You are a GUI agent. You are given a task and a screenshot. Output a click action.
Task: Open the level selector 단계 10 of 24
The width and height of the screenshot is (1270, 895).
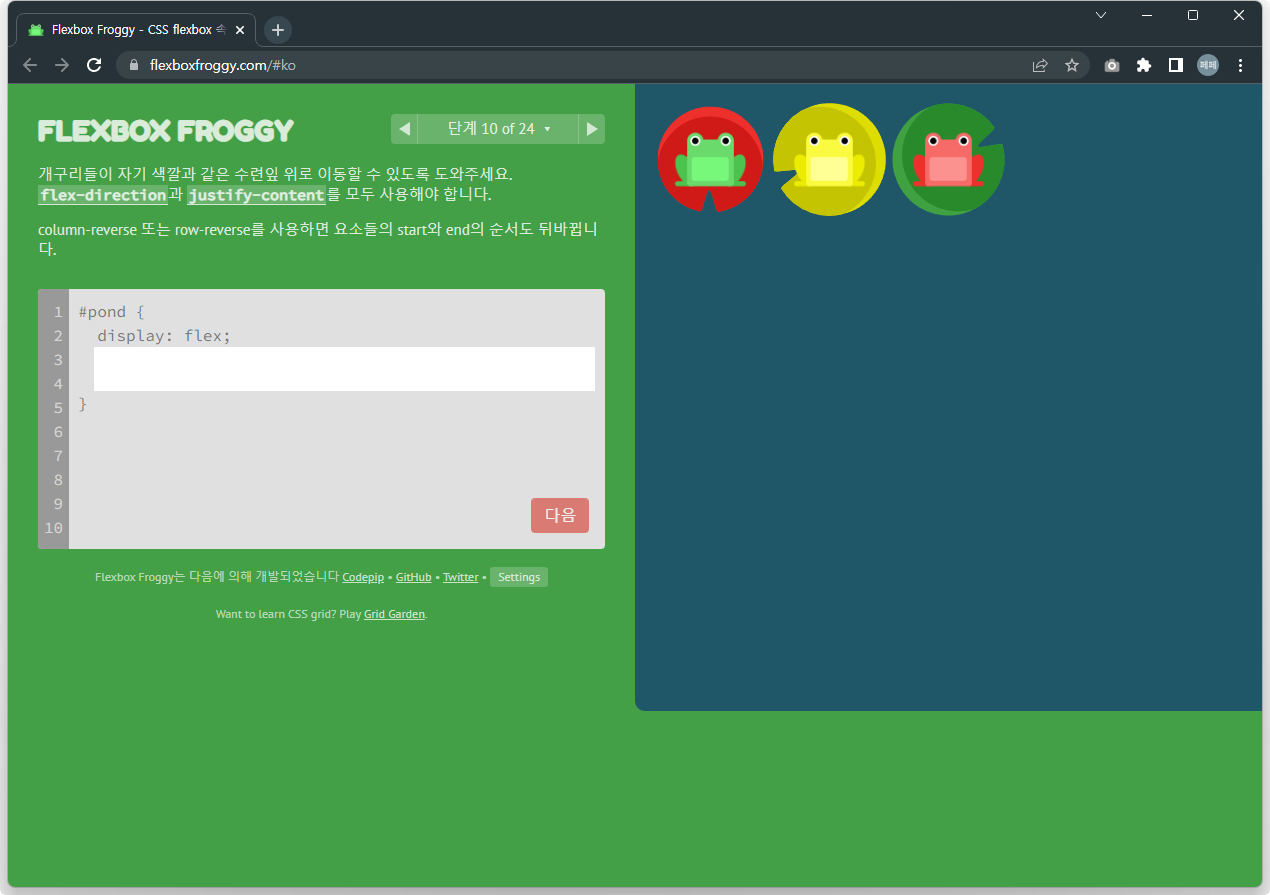pyautogui.click(x=498, y=129)
